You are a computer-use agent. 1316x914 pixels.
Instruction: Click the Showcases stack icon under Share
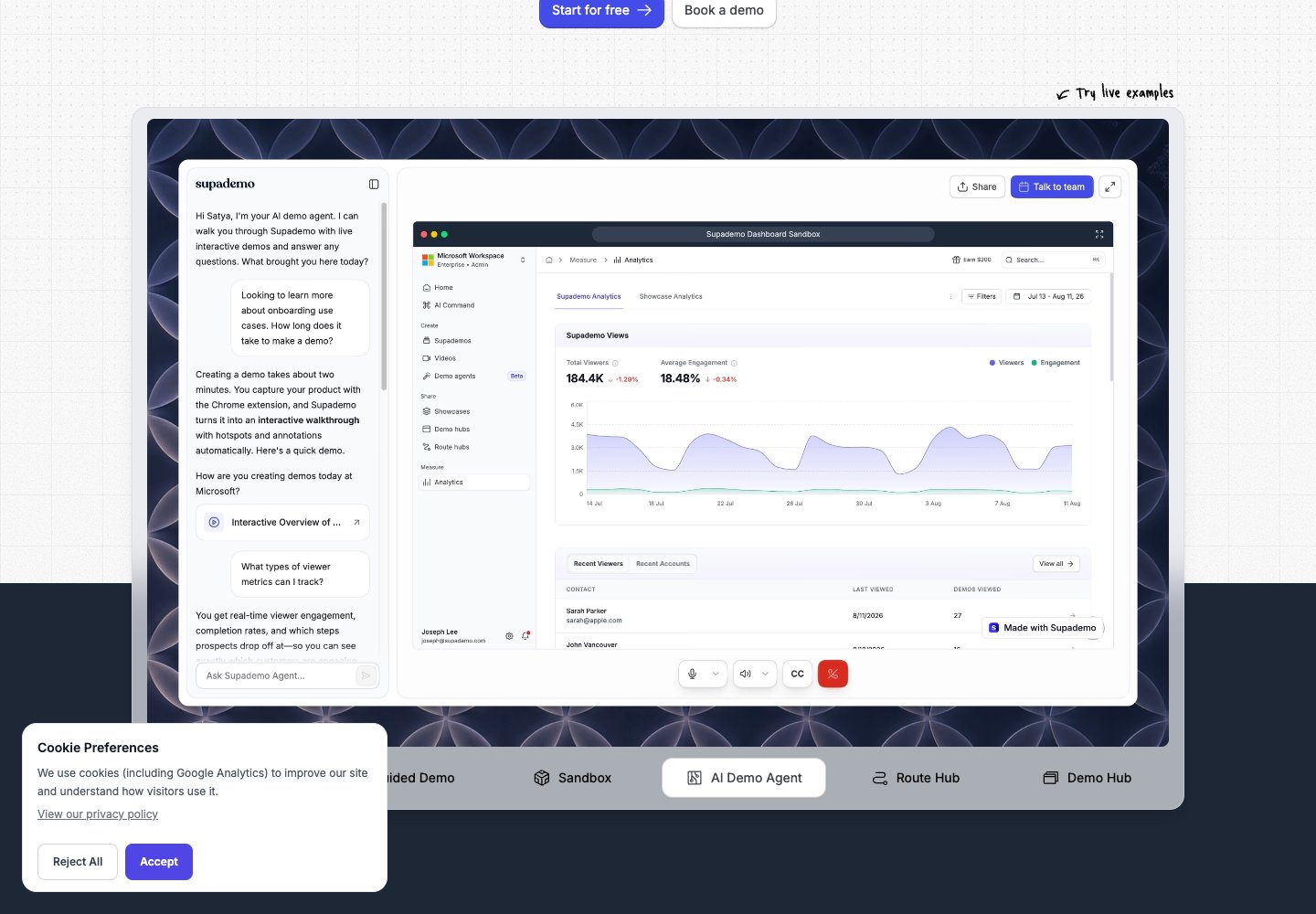pyautogui.click(x=427, y=411)
